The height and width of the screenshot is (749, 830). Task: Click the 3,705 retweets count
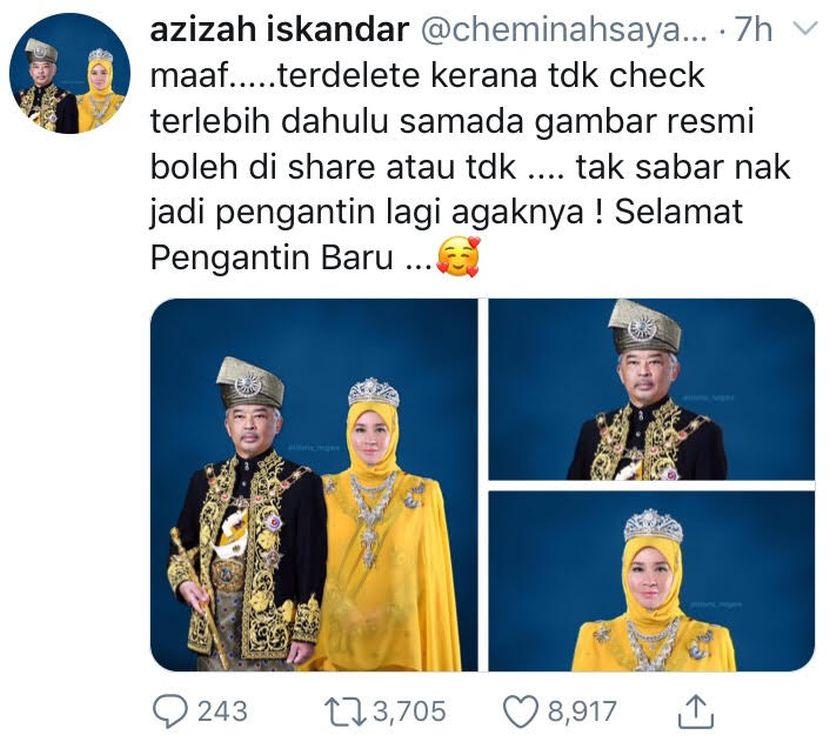click(x=410, y=711)
